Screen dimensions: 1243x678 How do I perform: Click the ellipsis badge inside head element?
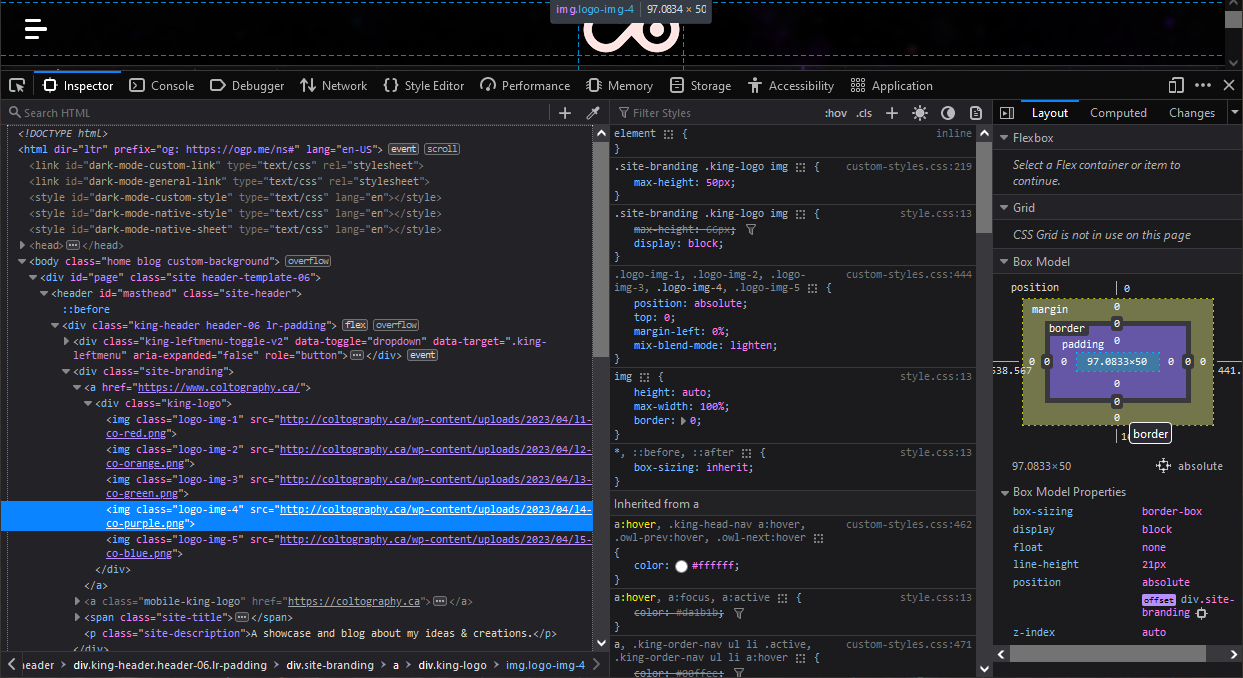tap(73, 245)
